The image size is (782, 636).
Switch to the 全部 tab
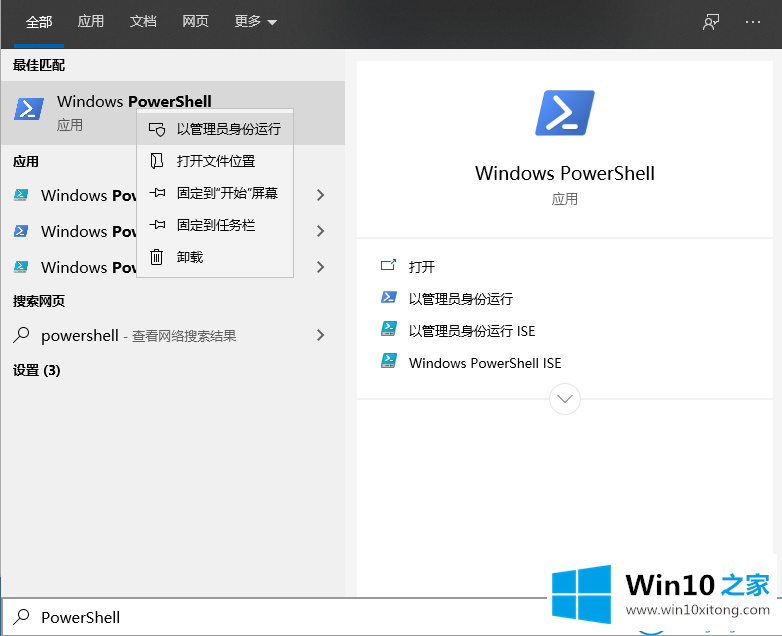coord(39,22)
